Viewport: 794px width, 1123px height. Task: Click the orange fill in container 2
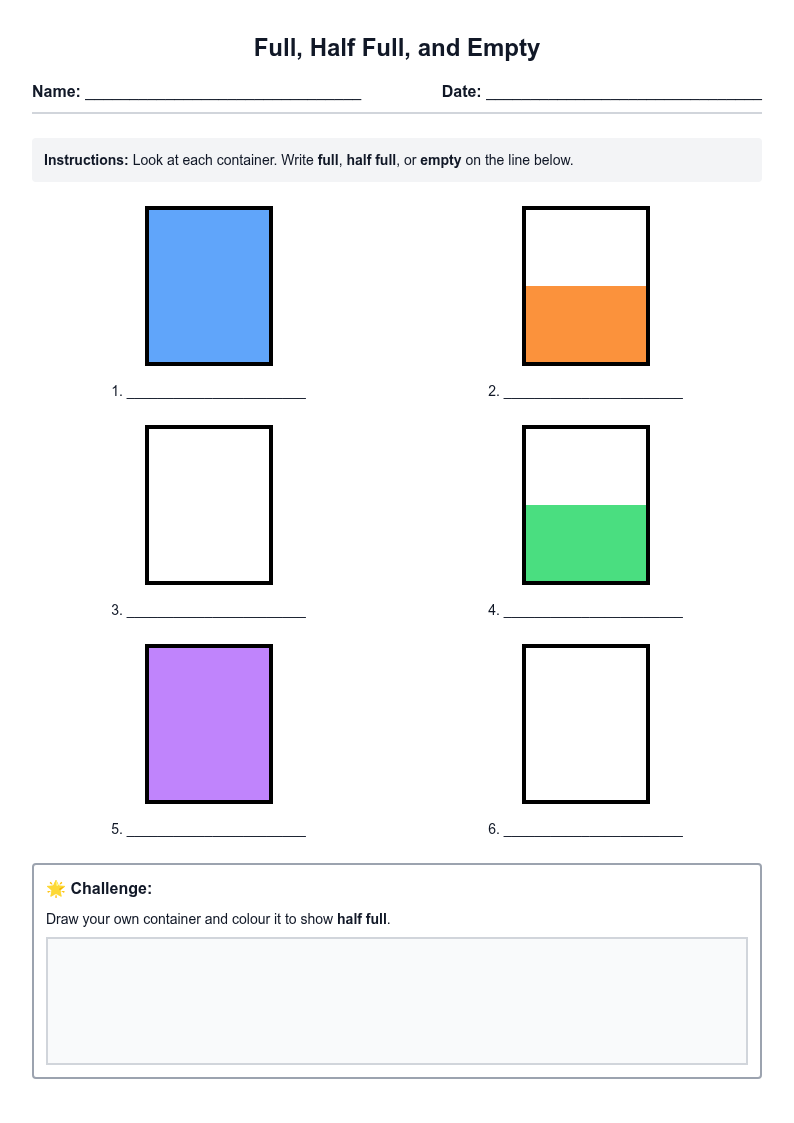click(x=586, y=324)
